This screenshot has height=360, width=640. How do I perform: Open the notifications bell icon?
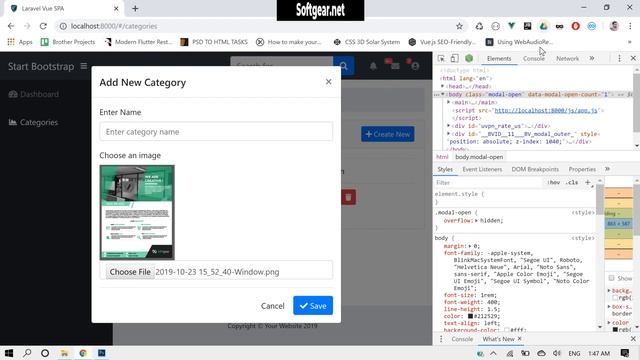[373, 66]
